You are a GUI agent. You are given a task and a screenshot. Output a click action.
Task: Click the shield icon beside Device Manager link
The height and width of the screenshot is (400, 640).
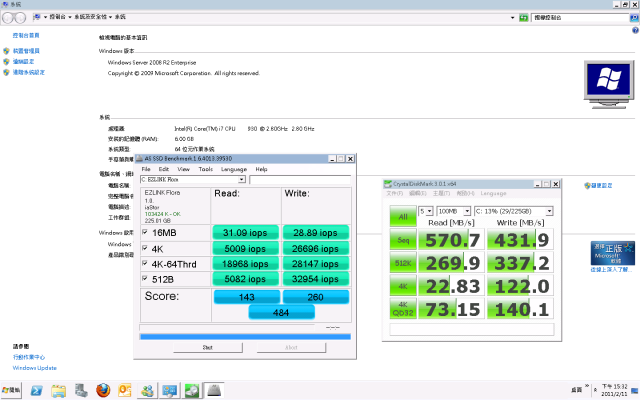(x=6, y=51)
